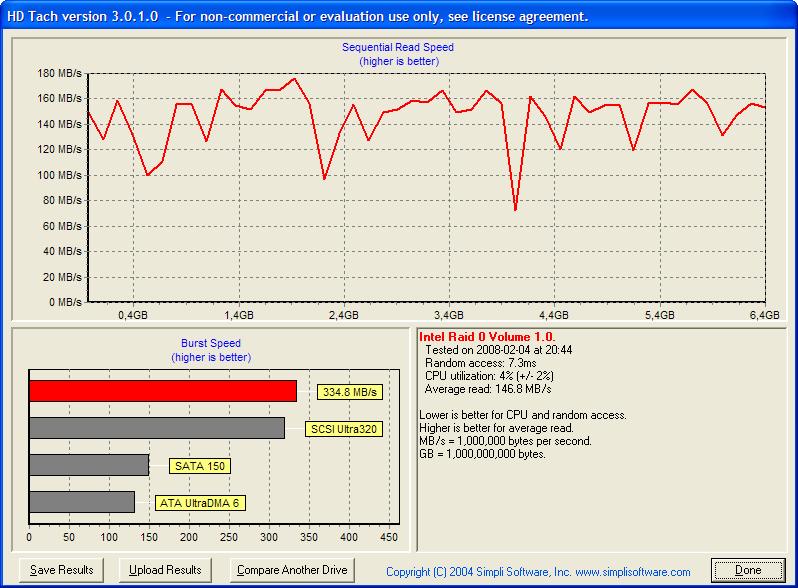Viewport: 798px width, 588px height.
Task: Click the 450 burst axis label
Action: pyautogui.click(x=389, y=537)
